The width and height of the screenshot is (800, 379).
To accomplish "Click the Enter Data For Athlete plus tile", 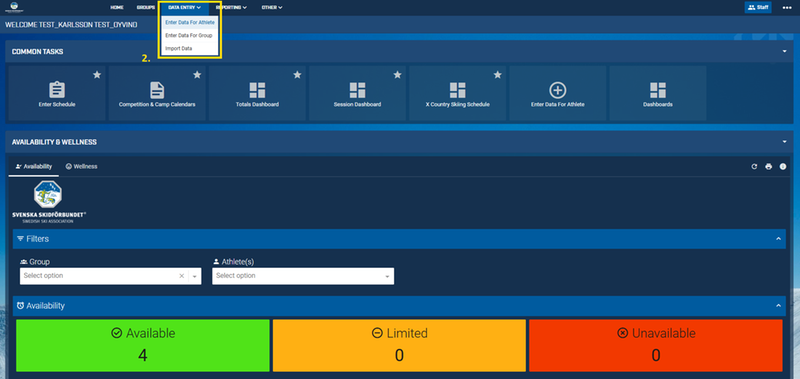I will (x=558, y=93).
